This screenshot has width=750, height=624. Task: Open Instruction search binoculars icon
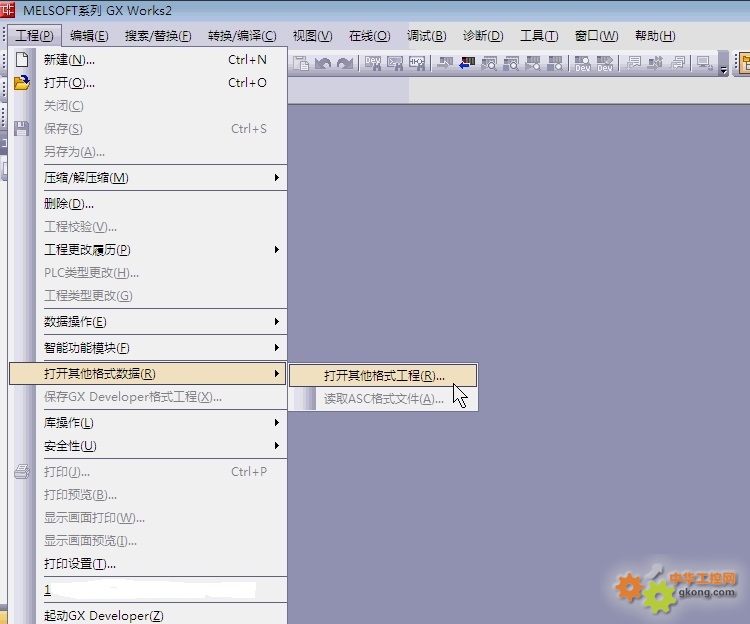(x=395, y=63)
